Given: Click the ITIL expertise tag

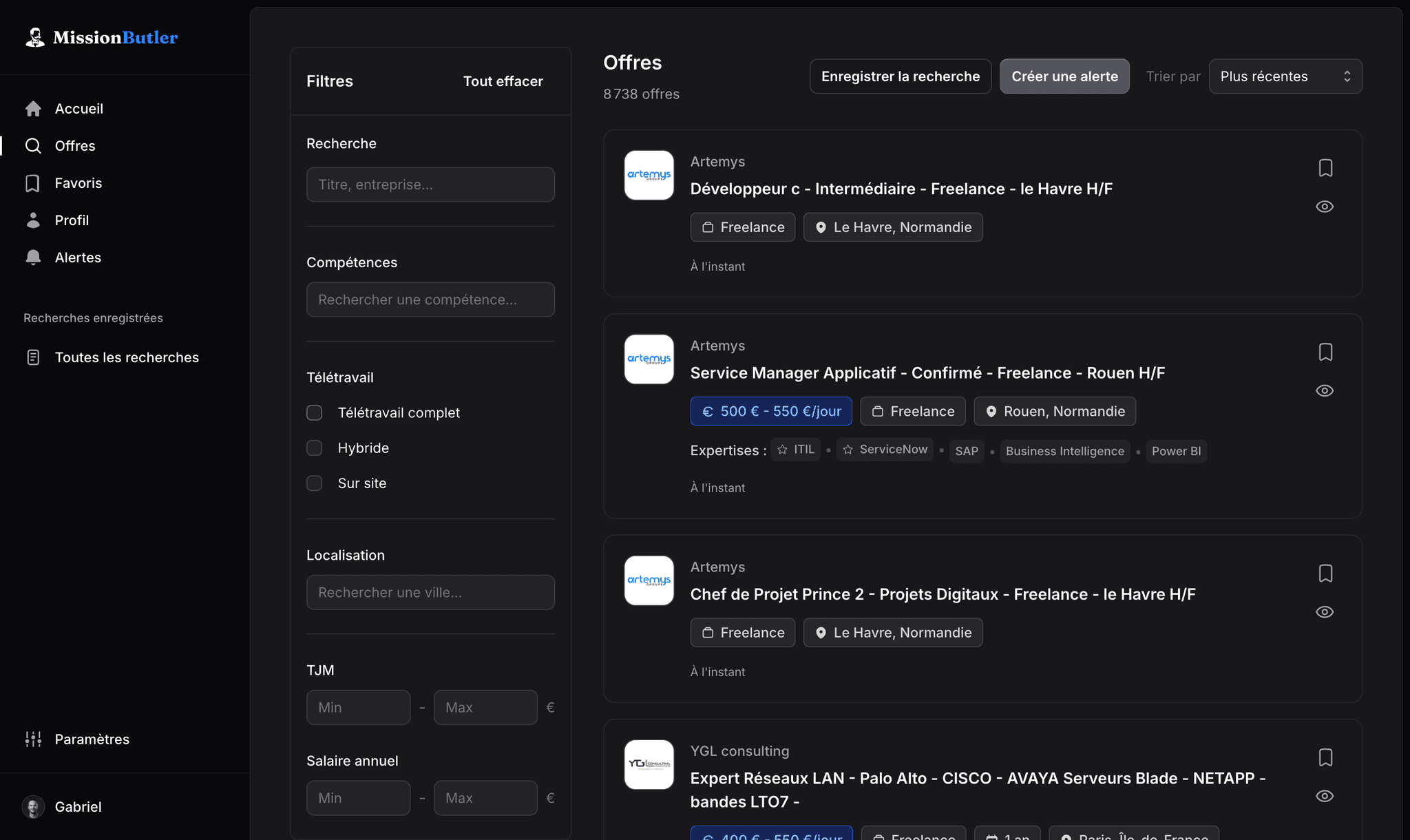Looking at the screenshot, I should click(x=796, y=450).
